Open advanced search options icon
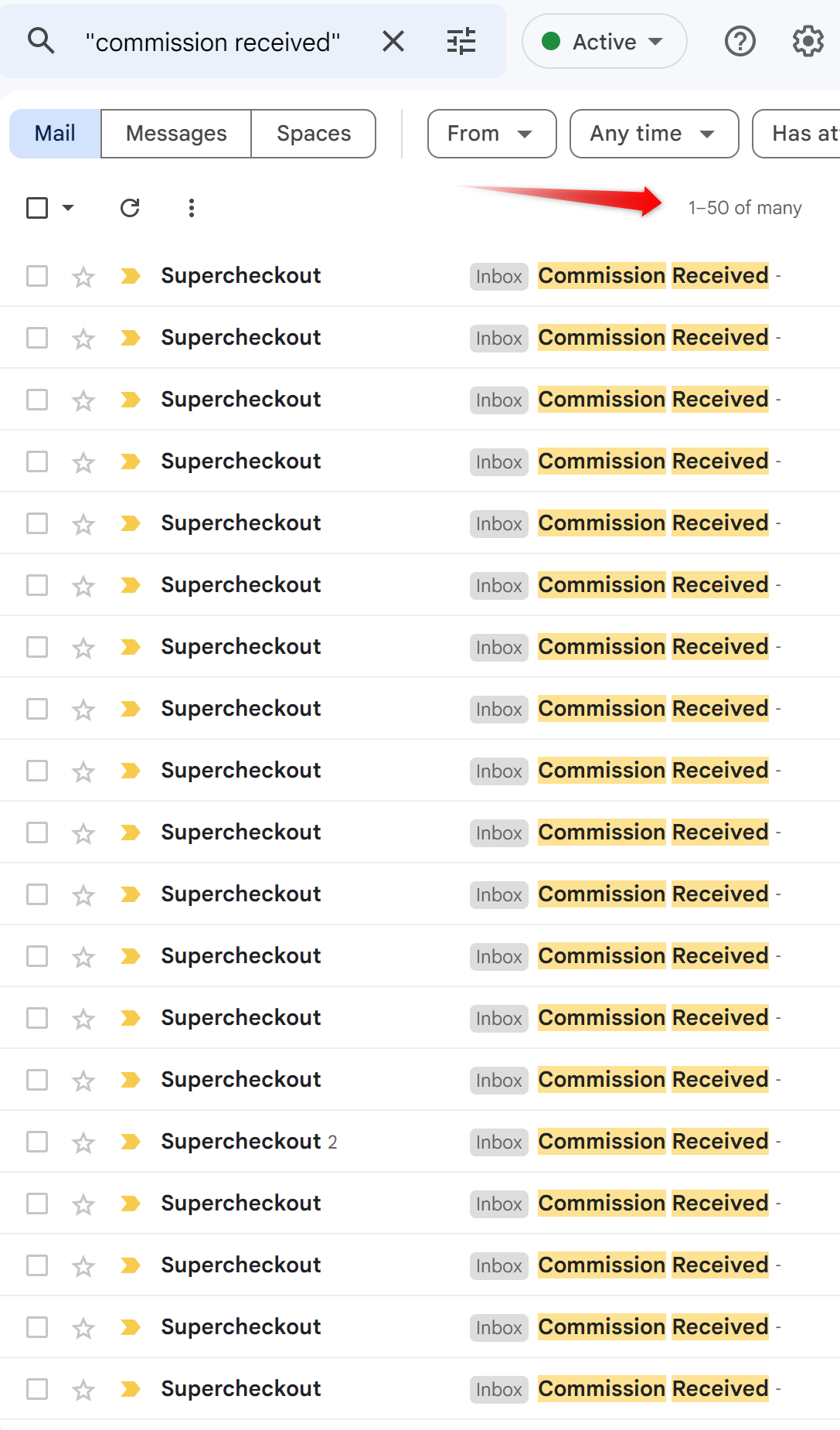Image resolution: width=840 pixels, height=1430 pixels. tap(461, 41)
